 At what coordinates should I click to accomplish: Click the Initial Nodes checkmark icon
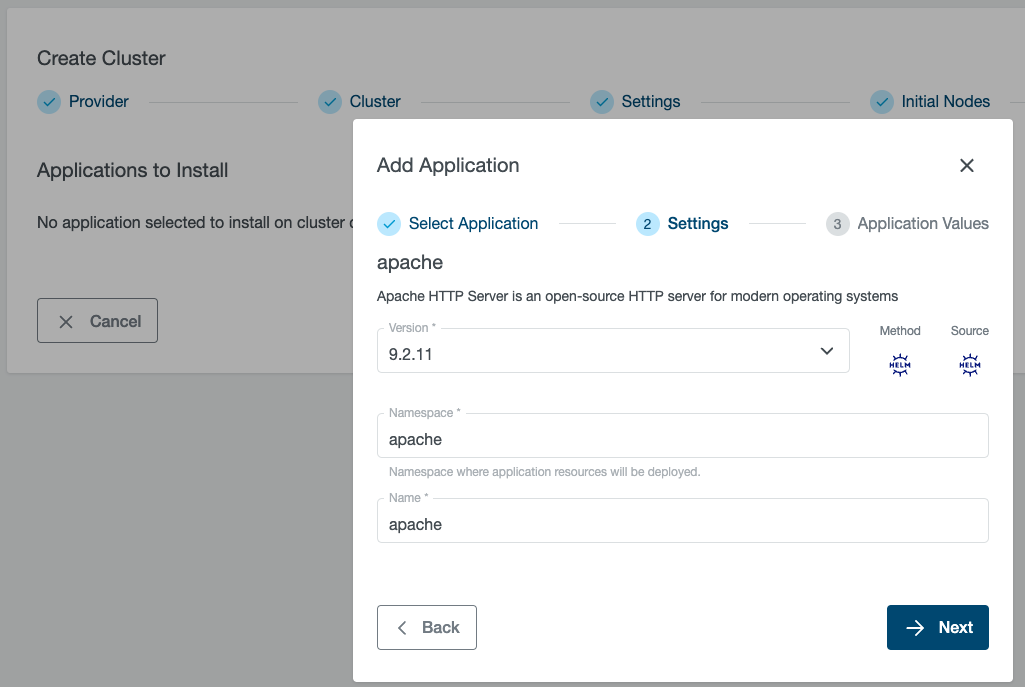point(882,101)
